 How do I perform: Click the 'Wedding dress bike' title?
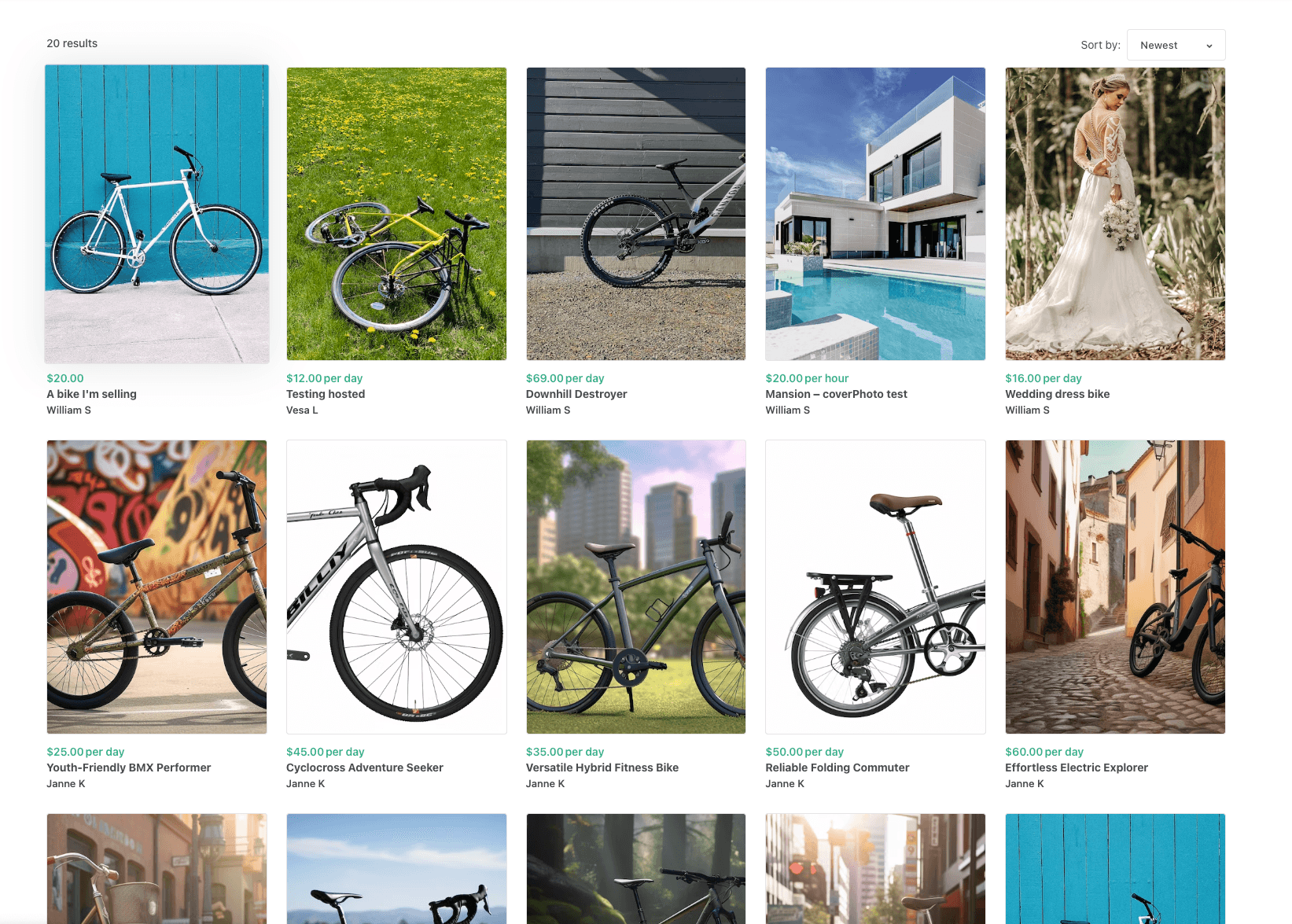pyautogui.click(x=1057, y=394)
